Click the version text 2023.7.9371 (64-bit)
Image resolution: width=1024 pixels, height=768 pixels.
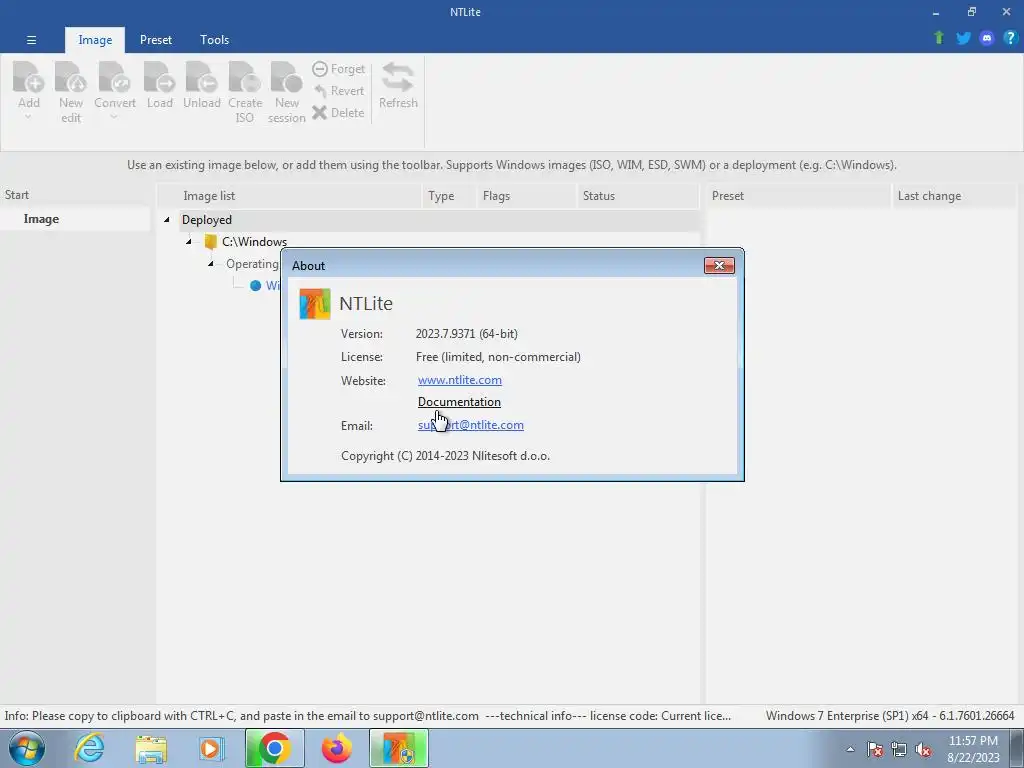(x=466, y=334)
